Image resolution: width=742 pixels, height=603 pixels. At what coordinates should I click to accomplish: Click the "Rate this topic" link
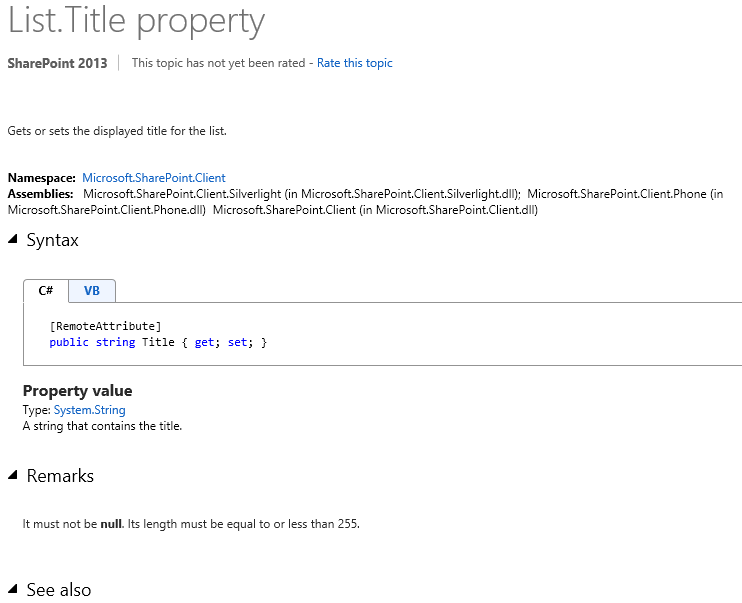pos(355,63)
